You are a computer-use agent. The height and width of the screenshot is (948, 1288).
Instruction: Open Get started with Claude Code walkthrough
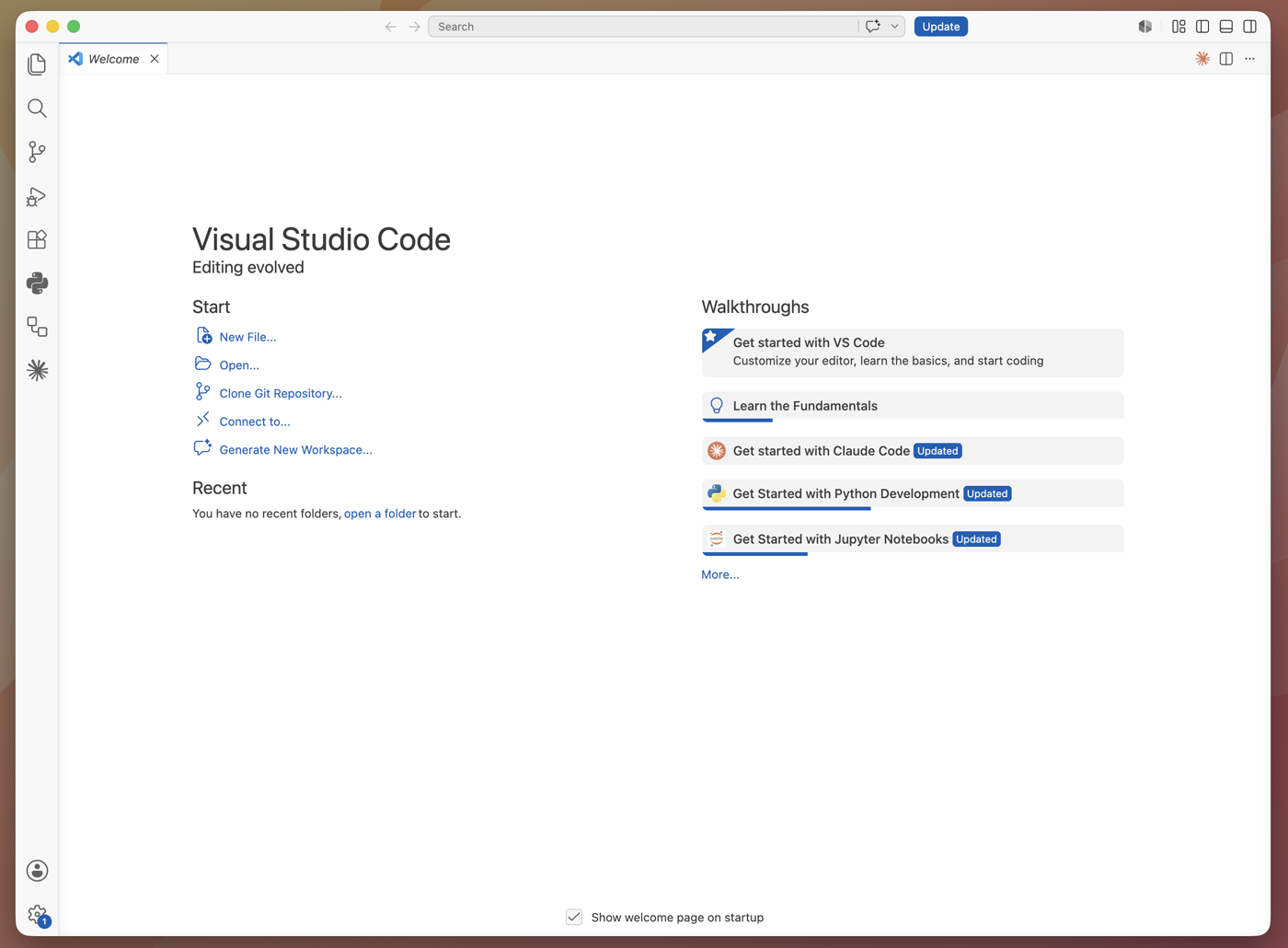coord(913,451)
